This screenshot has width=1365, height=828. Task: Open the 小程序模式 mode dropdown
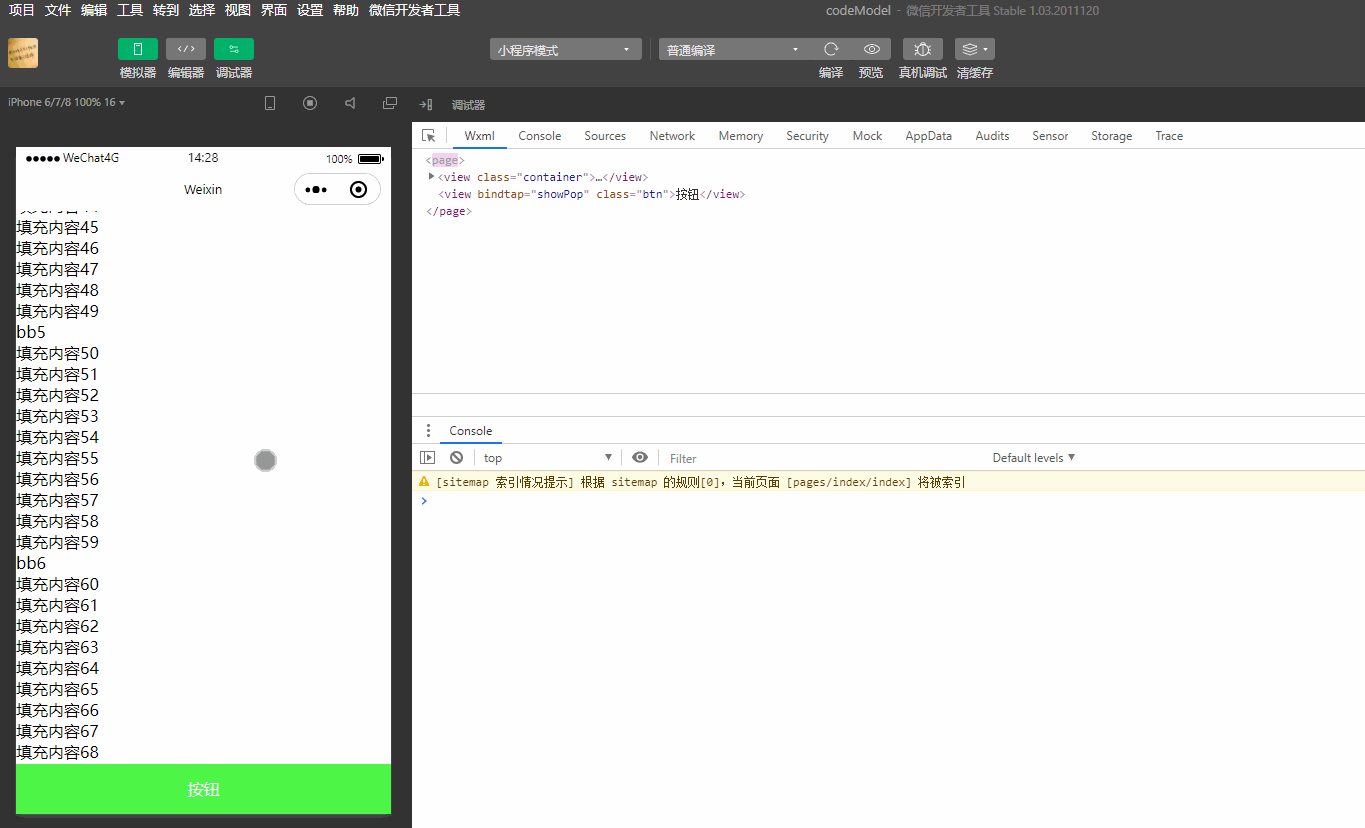click(x=565, y=50)
